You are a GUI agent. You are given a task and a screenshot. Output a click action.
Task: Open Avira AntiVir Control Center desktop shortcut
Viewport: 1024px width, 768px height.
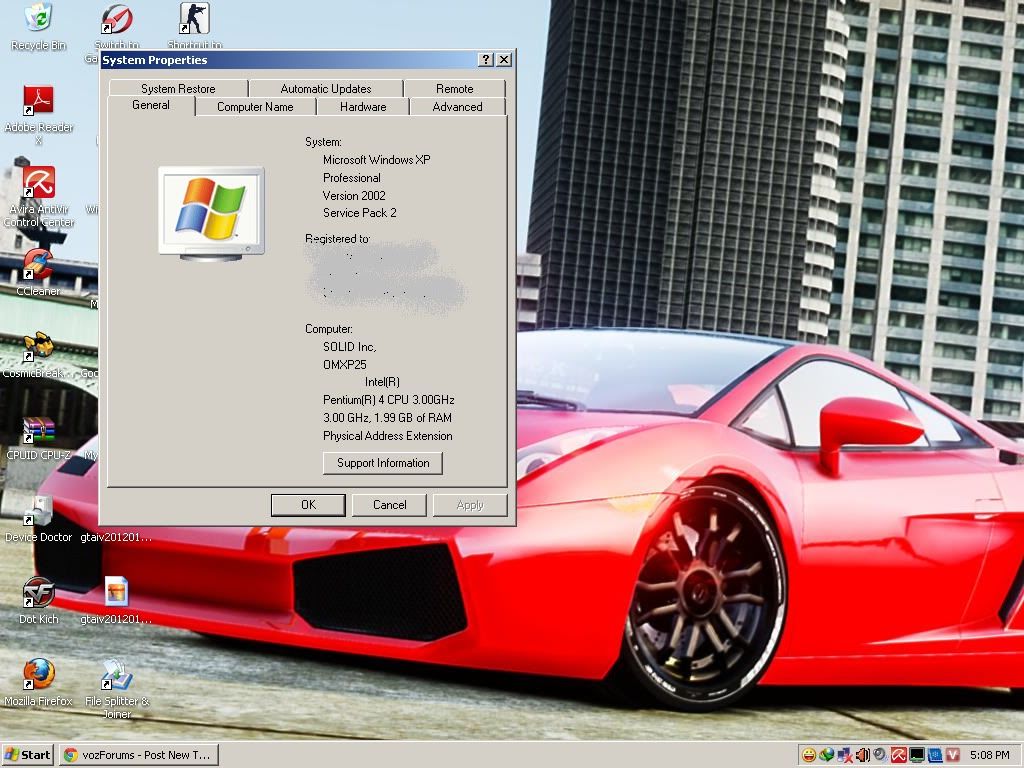coord(38,184)
